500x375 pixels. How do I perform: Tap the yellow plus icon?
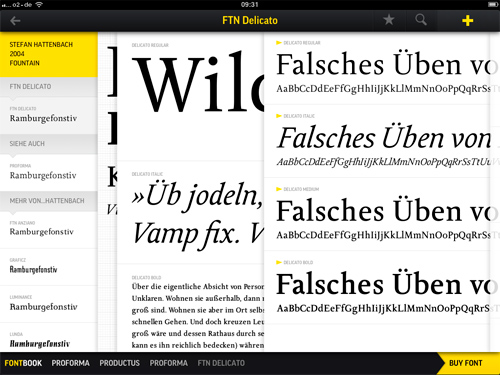pos(467,21)
